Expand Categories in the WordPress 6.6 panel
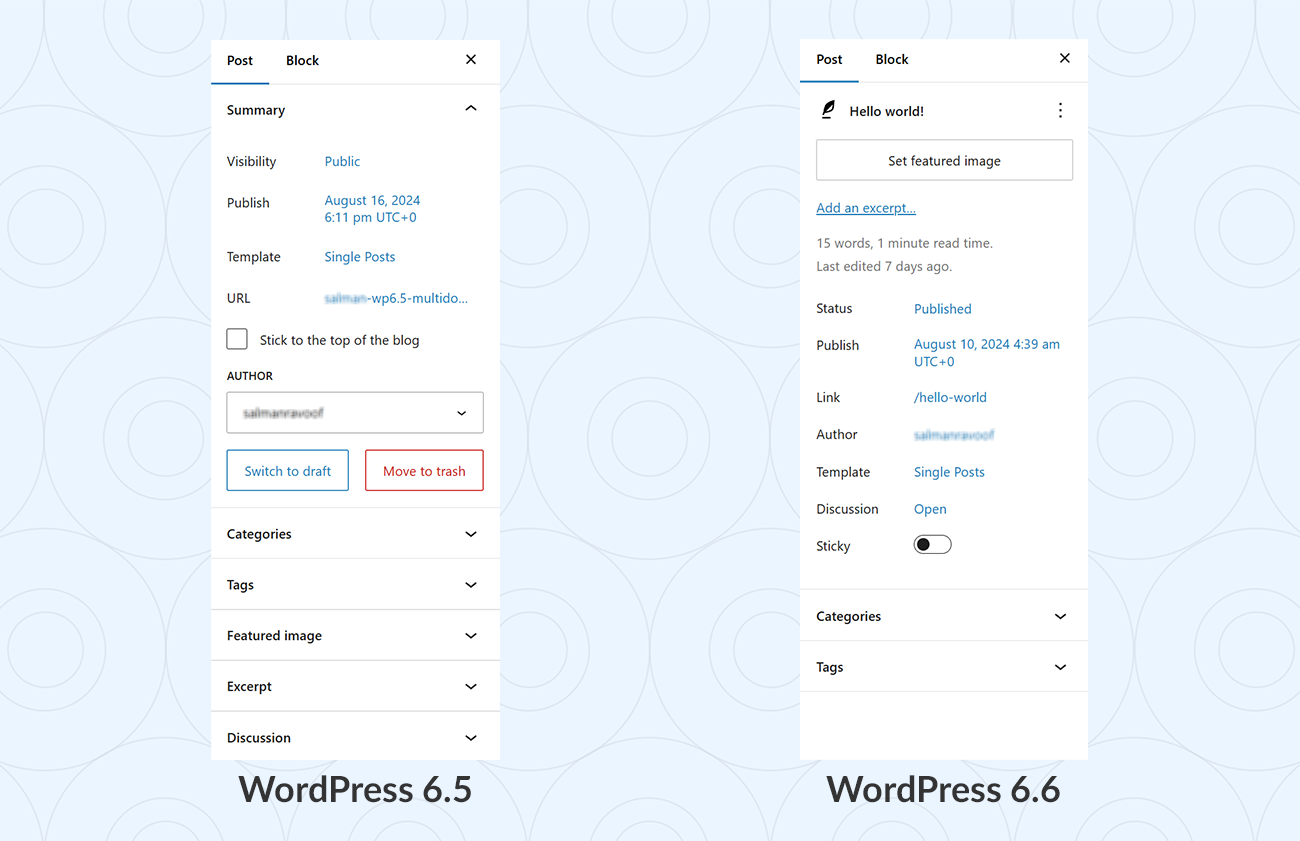Viewport: 1300px width, 841px height. 943,616
